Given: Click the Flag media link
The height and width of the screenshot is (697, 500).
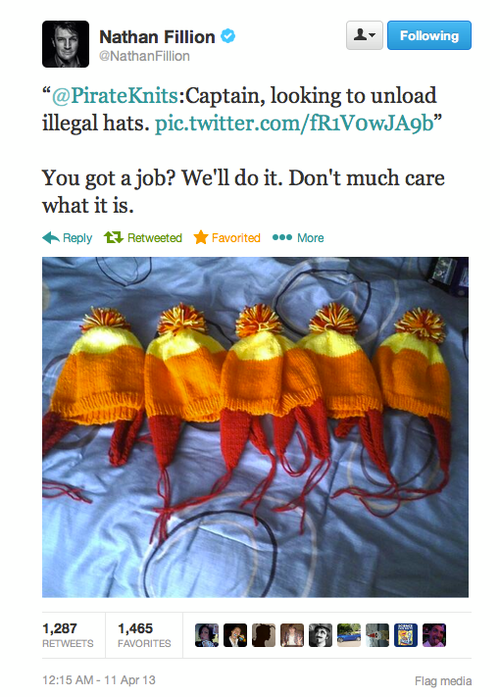Looking at the screenshot, I should (443, 681).
